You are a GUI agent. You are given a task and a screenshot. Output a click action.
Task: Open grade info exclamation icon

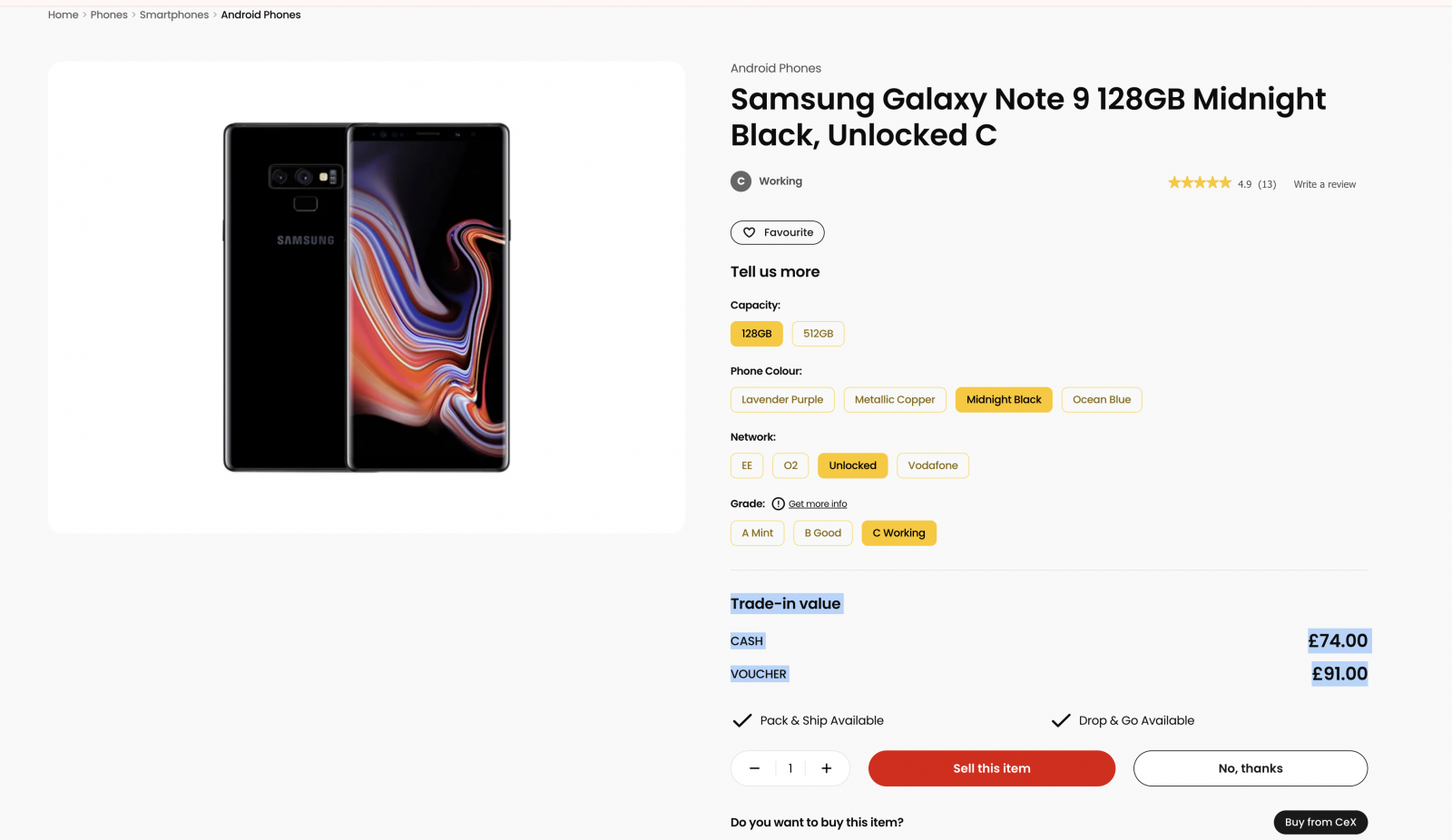tap(778, 504)
